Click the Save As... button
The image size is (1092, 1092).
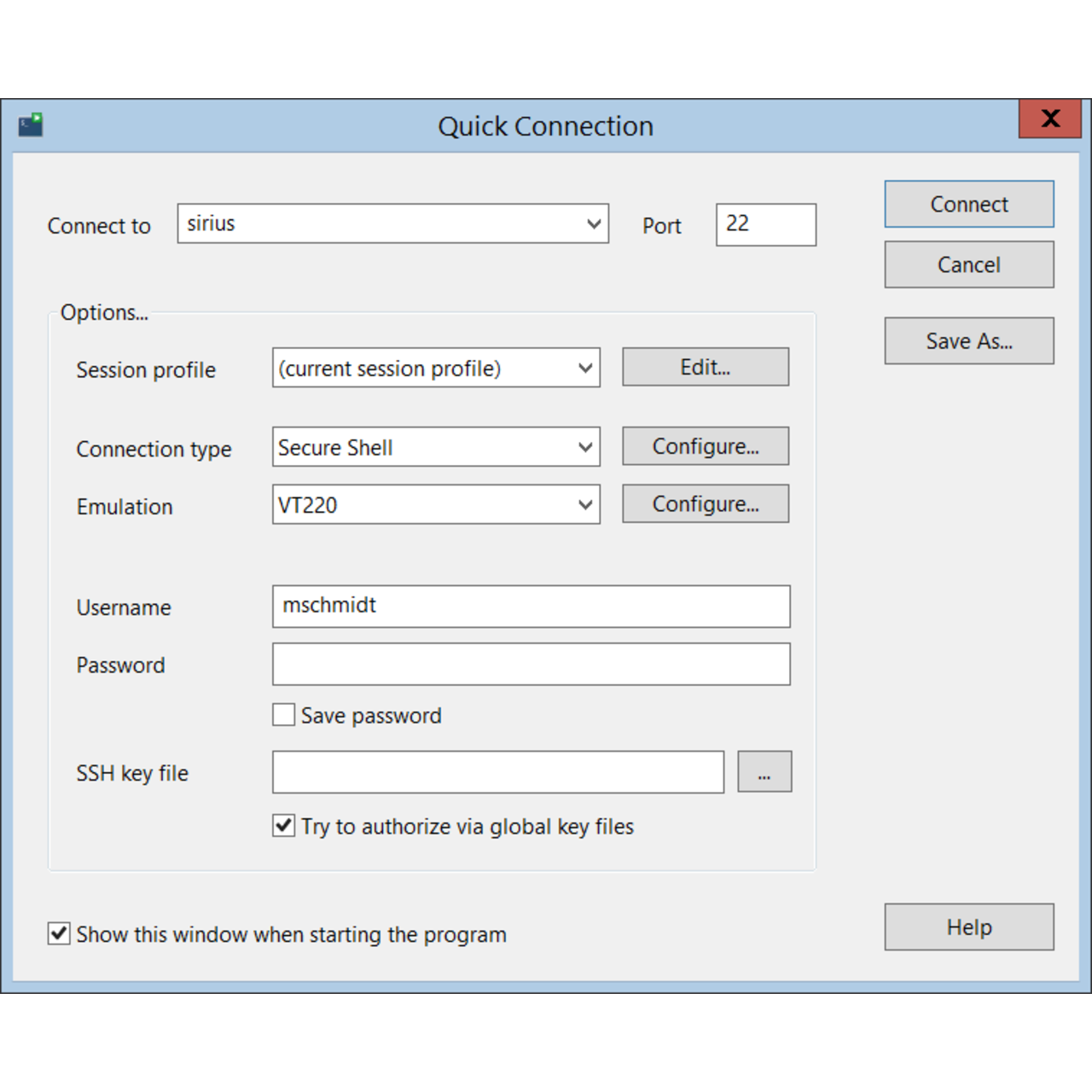click(968, 341)
